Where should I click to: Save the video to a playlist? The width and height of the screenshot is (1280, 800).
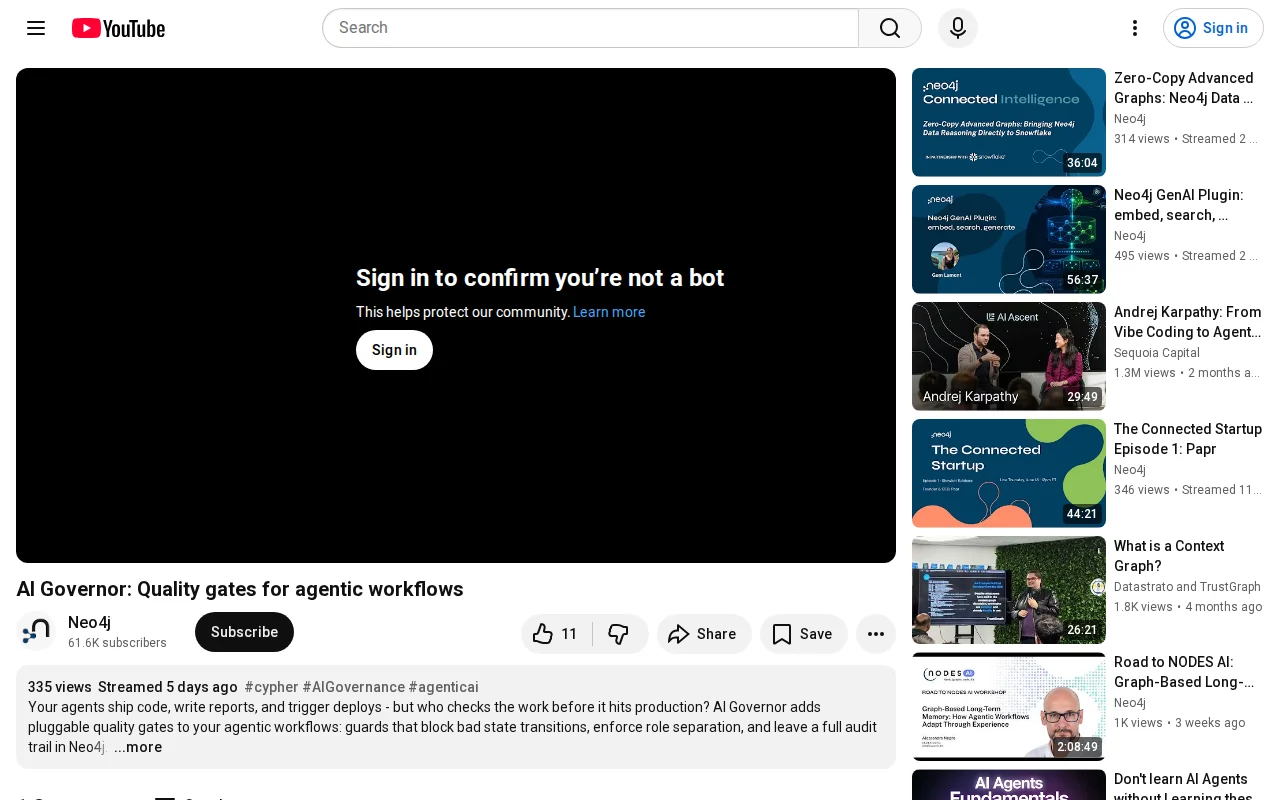click(804, 634)
